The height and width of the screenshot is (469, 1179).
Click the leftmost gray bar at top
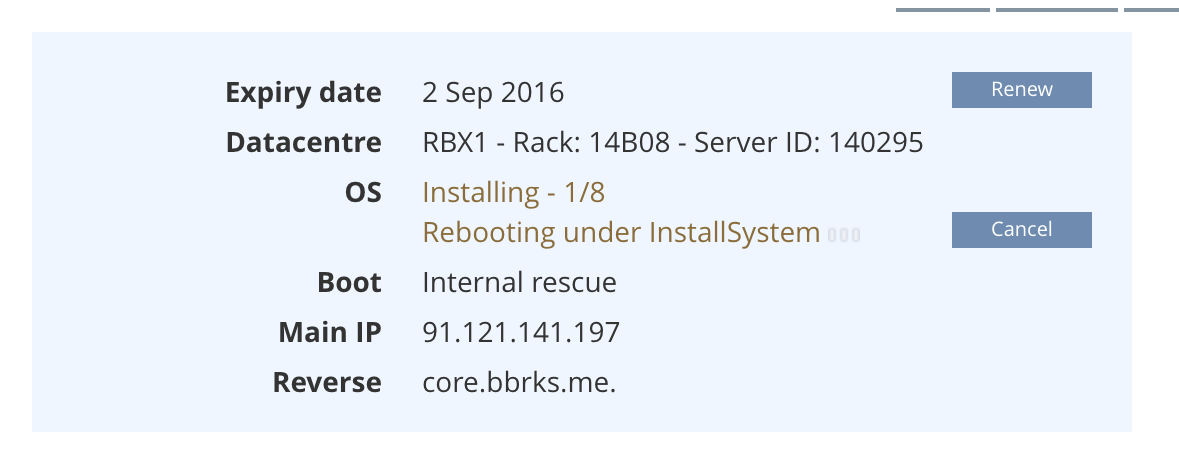click(x=942, y=10)
